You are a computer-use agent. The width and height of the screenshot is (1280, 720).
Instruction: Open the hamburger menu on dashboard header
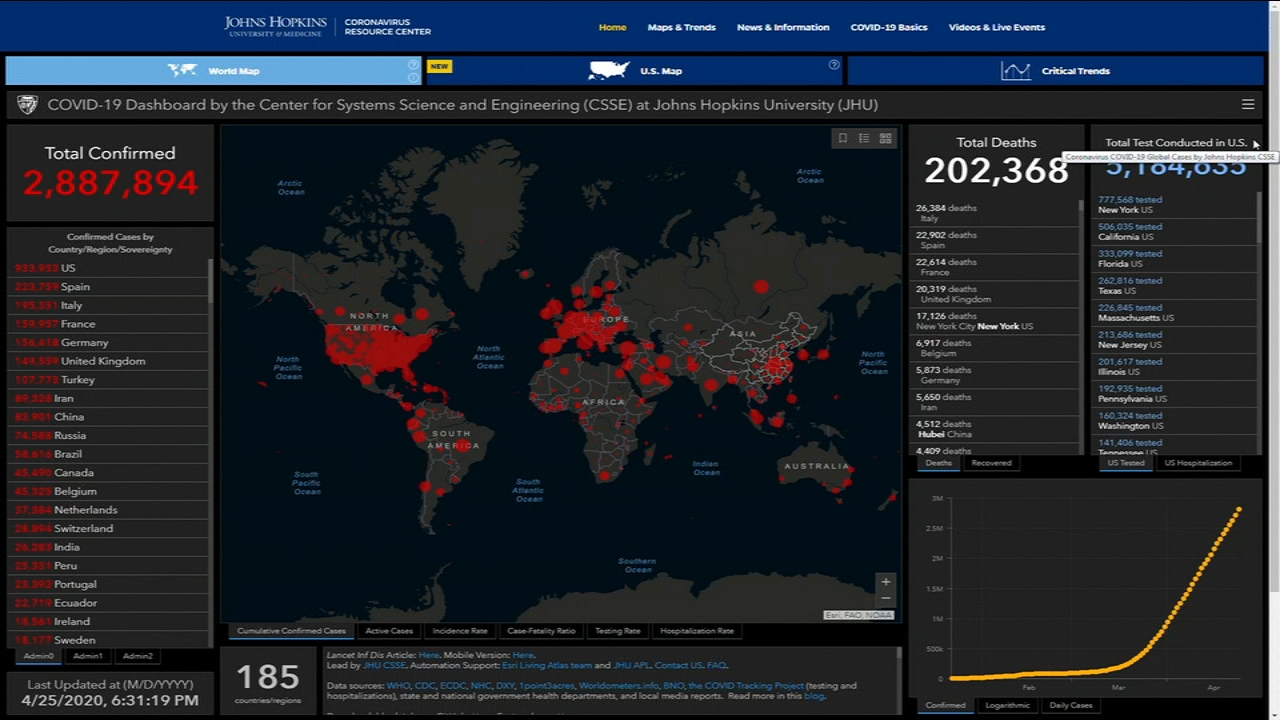1248,104
